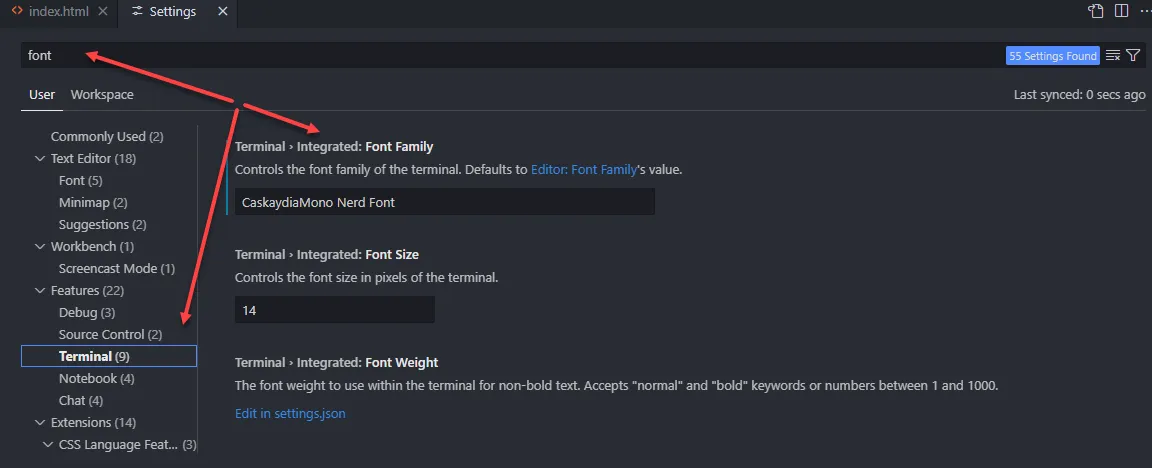This screenshot has height=468, width=1152.
Task: Collapse the Features settings group
Action: 40,291
